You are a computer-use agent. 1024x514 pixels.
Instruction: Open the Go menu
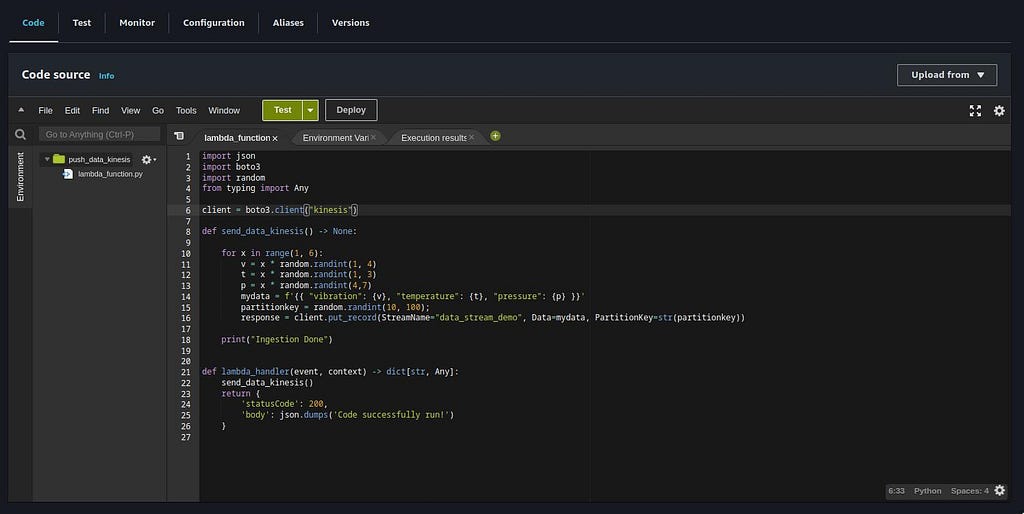point(158,110)
